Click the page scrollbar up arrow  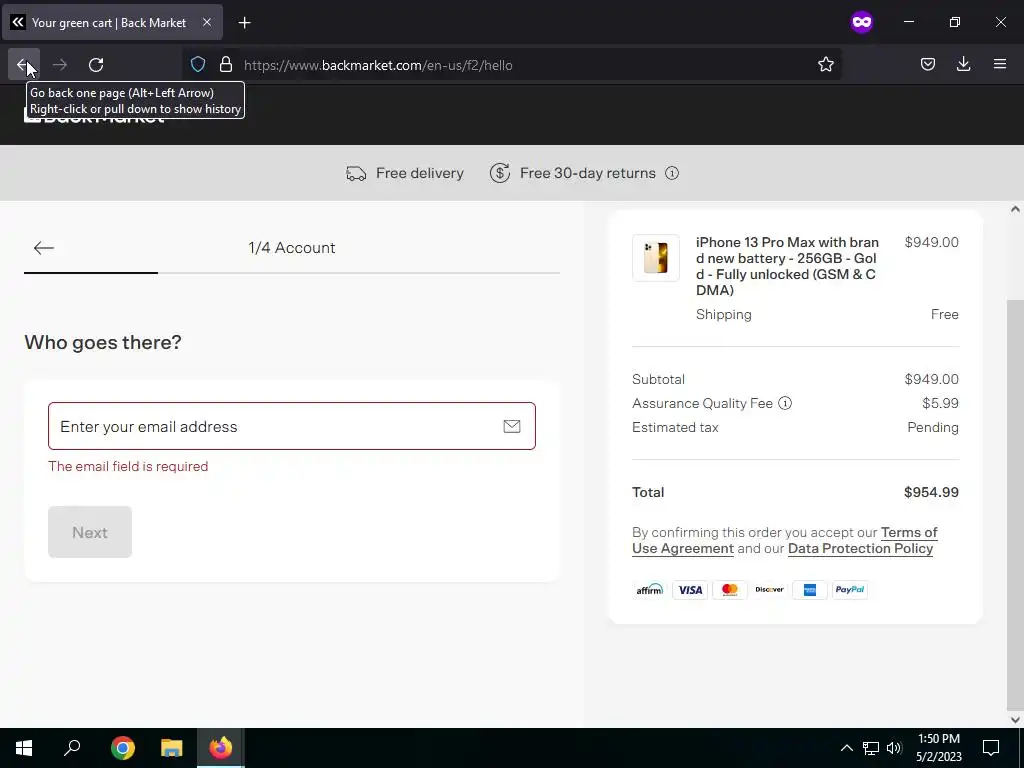click(1015, 210)
